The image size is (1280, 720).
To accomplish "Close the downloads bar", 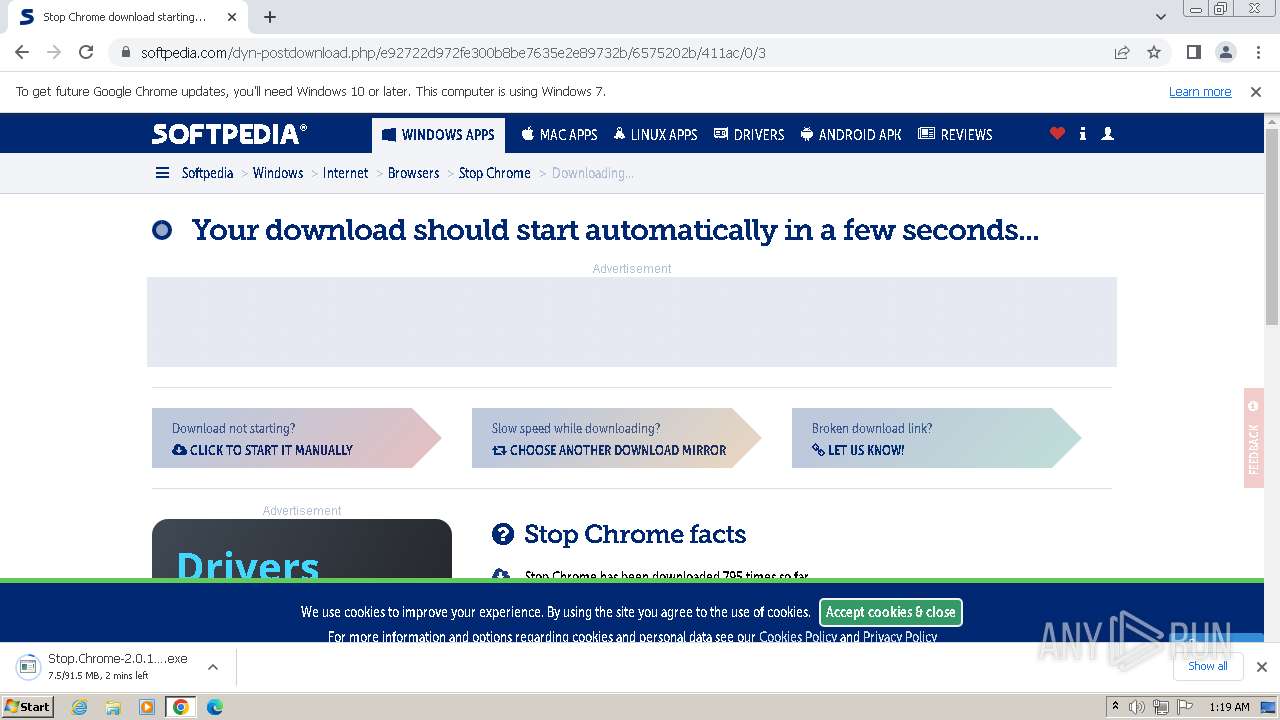I will pos(1261,666).
